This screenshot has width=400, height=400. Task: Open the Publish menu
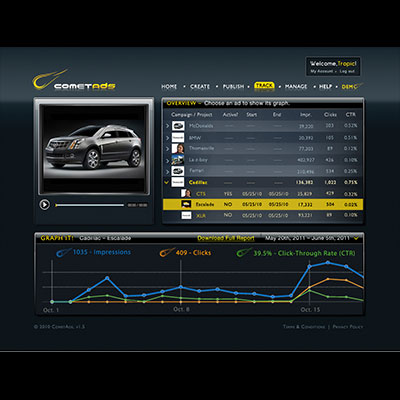(x=233, y=86)
